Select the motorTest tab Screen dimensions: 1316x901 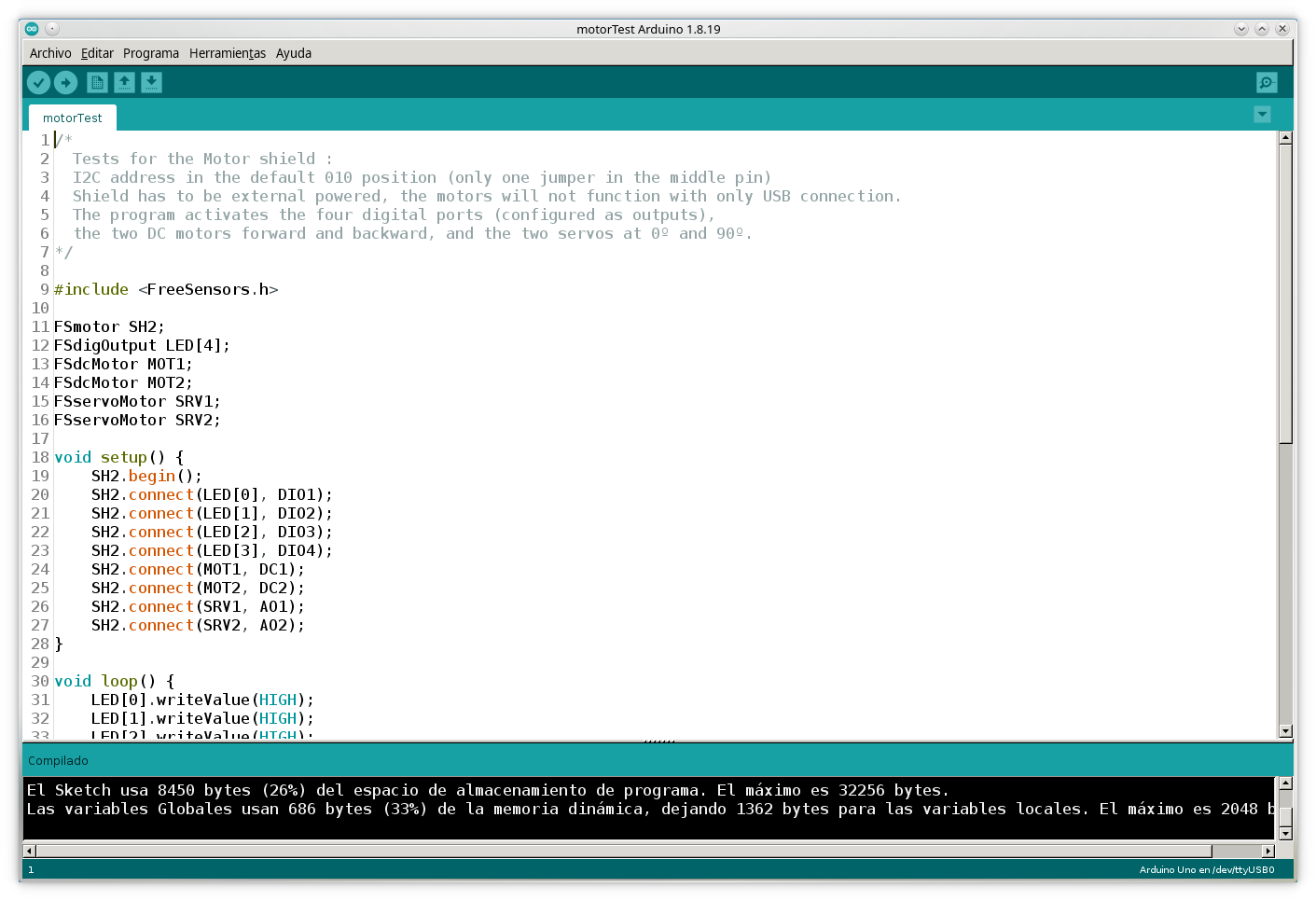click(x=73, y=118)
